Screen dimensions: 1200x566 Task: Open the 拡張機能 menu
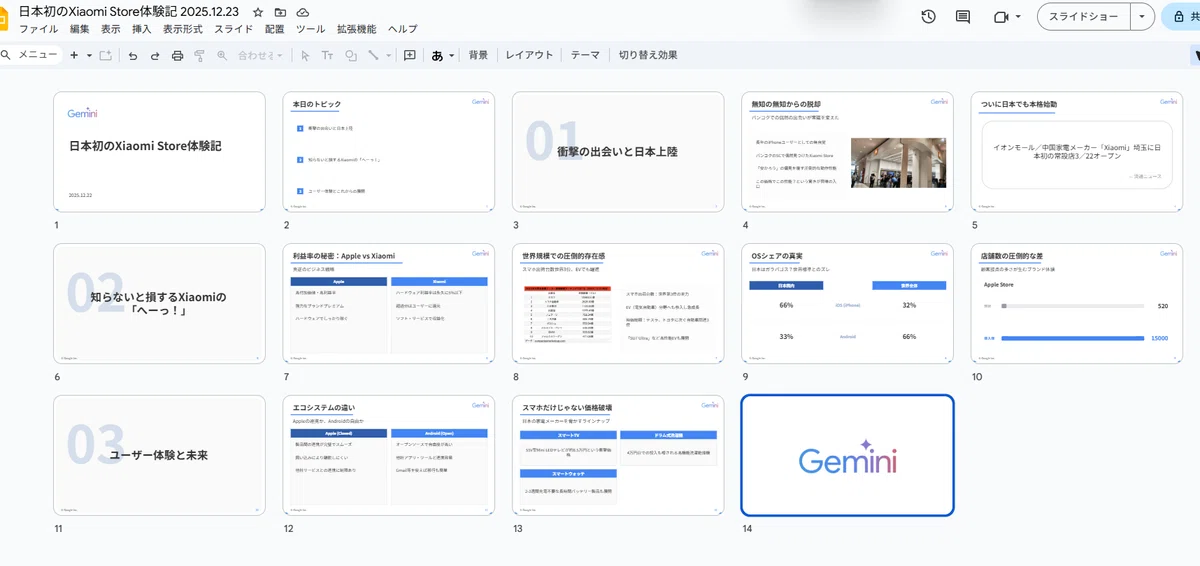point(357,29)
